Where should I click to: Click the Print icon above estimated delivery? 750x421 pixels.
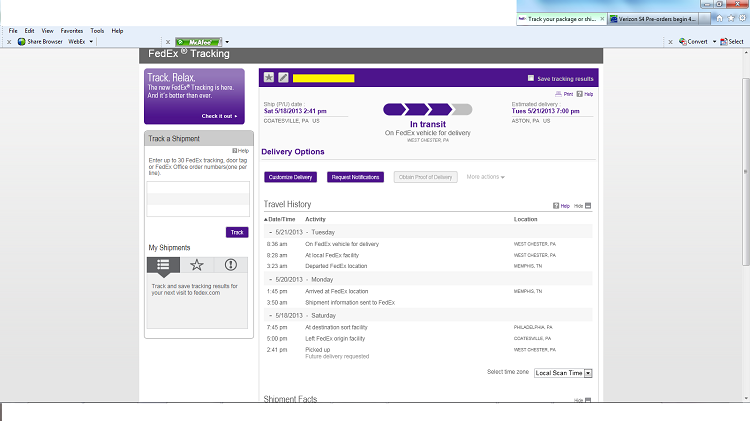click(566, 93)
